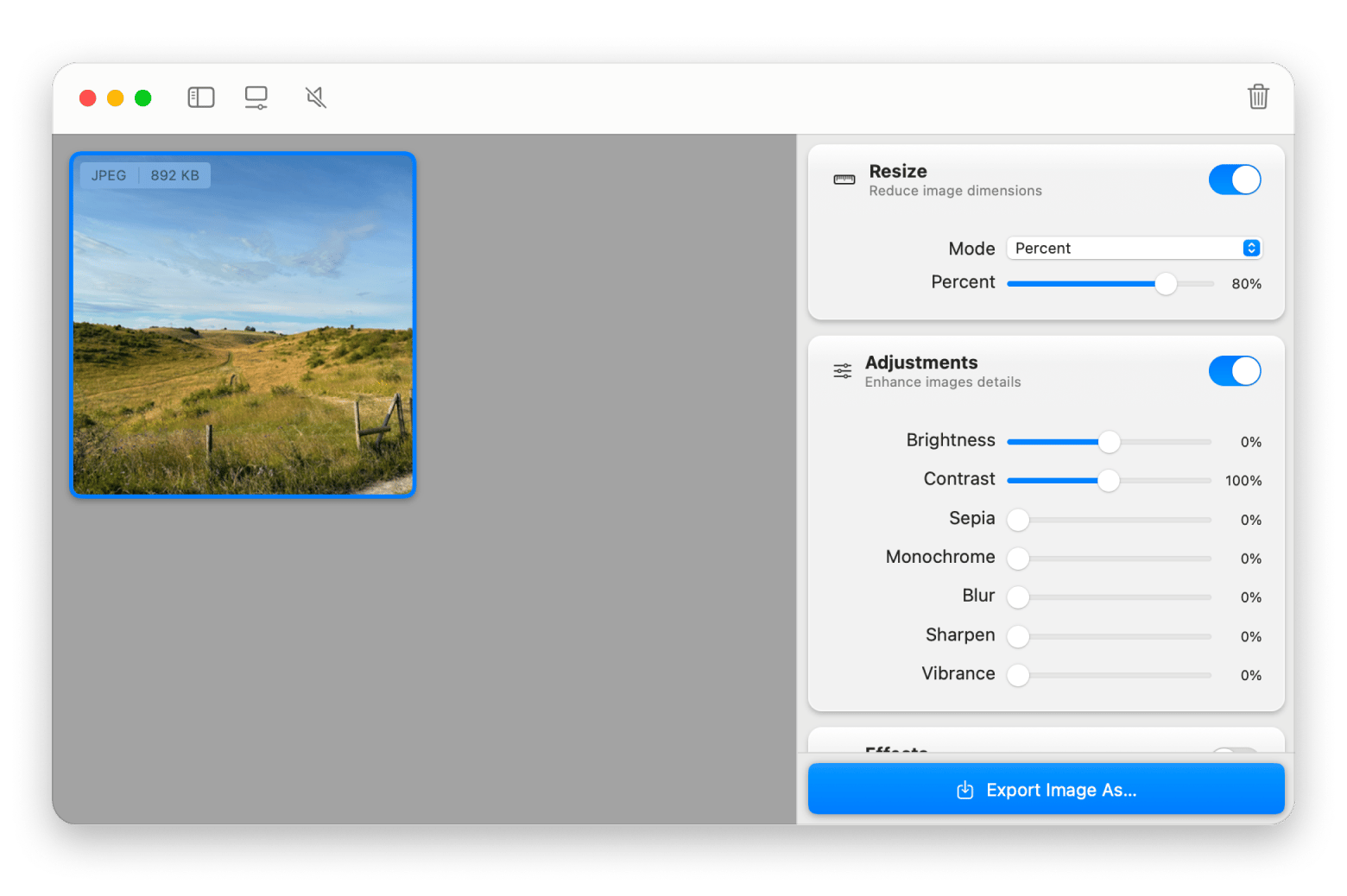
Task: Click the Adjustments section title
Action: pos(921,363)
